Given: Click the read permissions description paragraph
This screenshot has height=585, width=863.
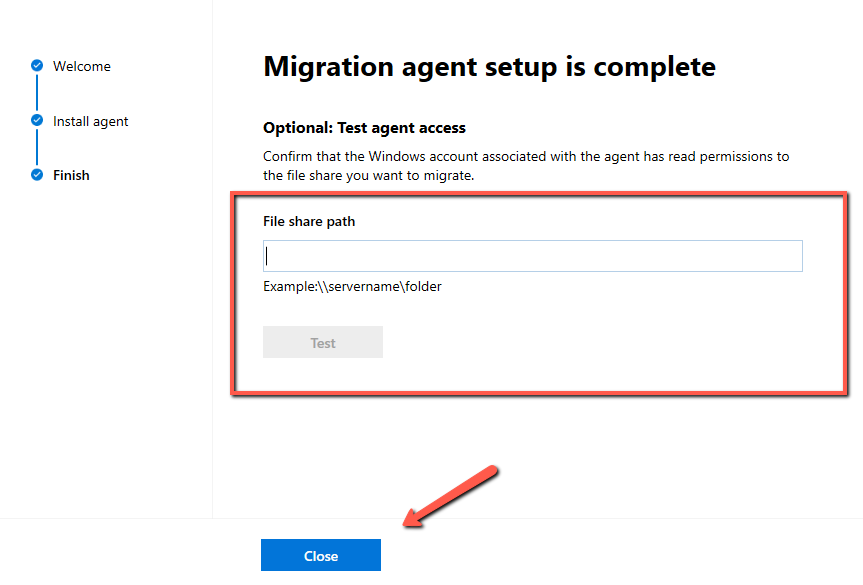Looking at the screenshot, I should click(526, 165).
